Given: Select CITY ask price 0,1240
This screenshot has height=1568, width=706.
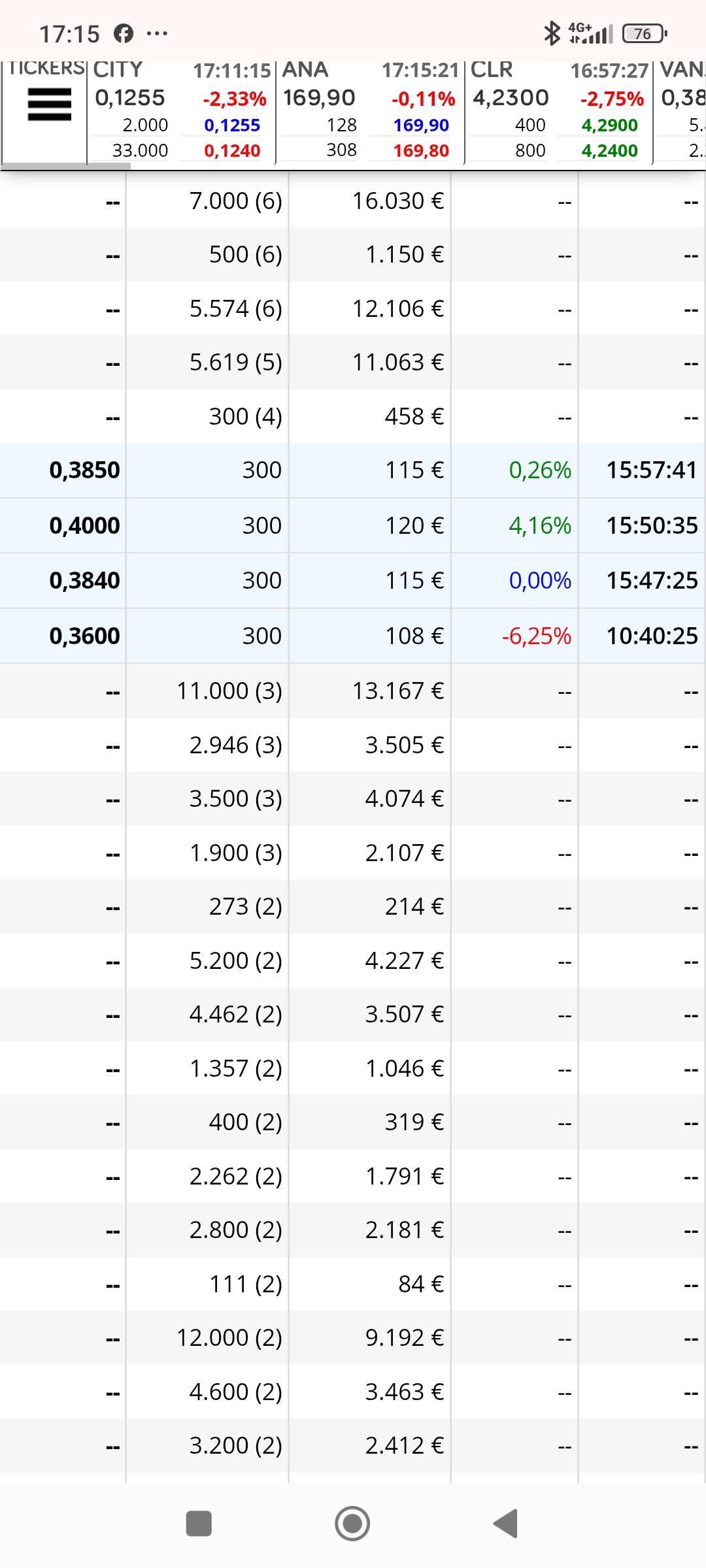Looking at the screenshot, I should click(x=232, y=151).
